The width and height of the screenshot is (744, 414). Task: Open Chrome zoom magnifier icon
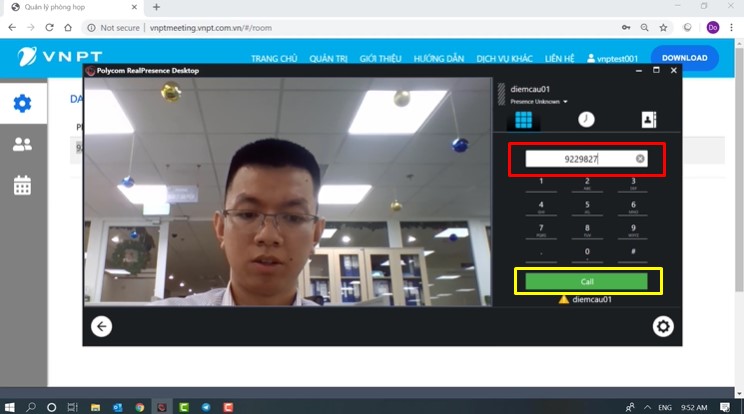[644, 28]
